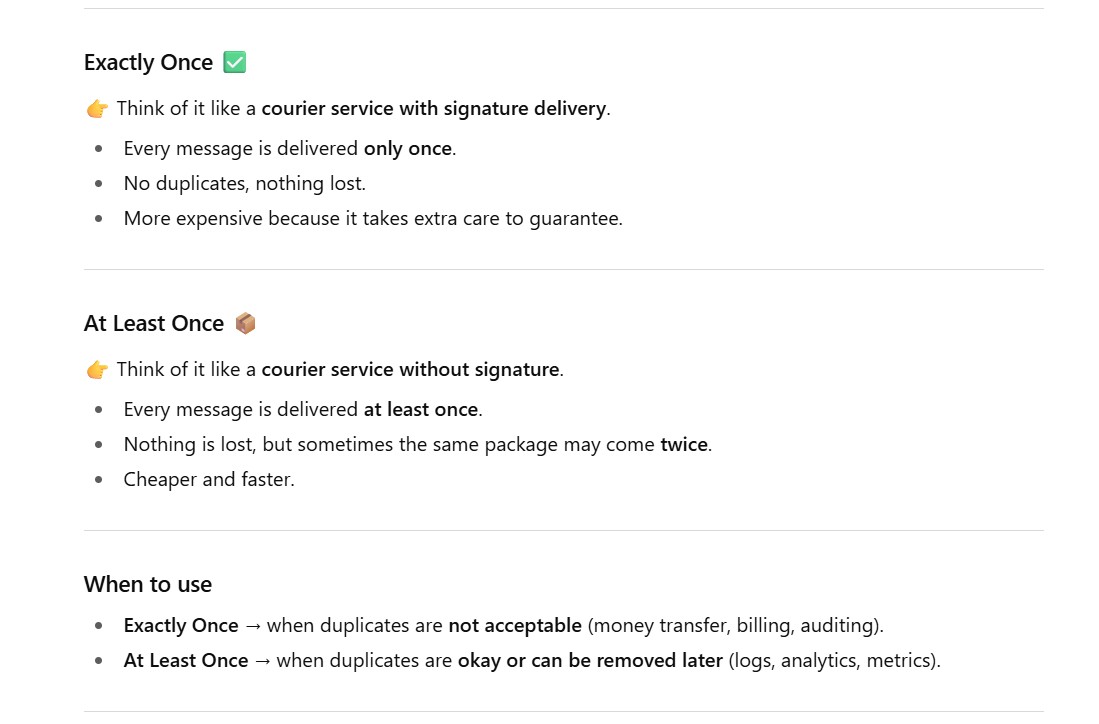Click the pointing hand emoji before 'without signature' line

(x=97, y=370)
